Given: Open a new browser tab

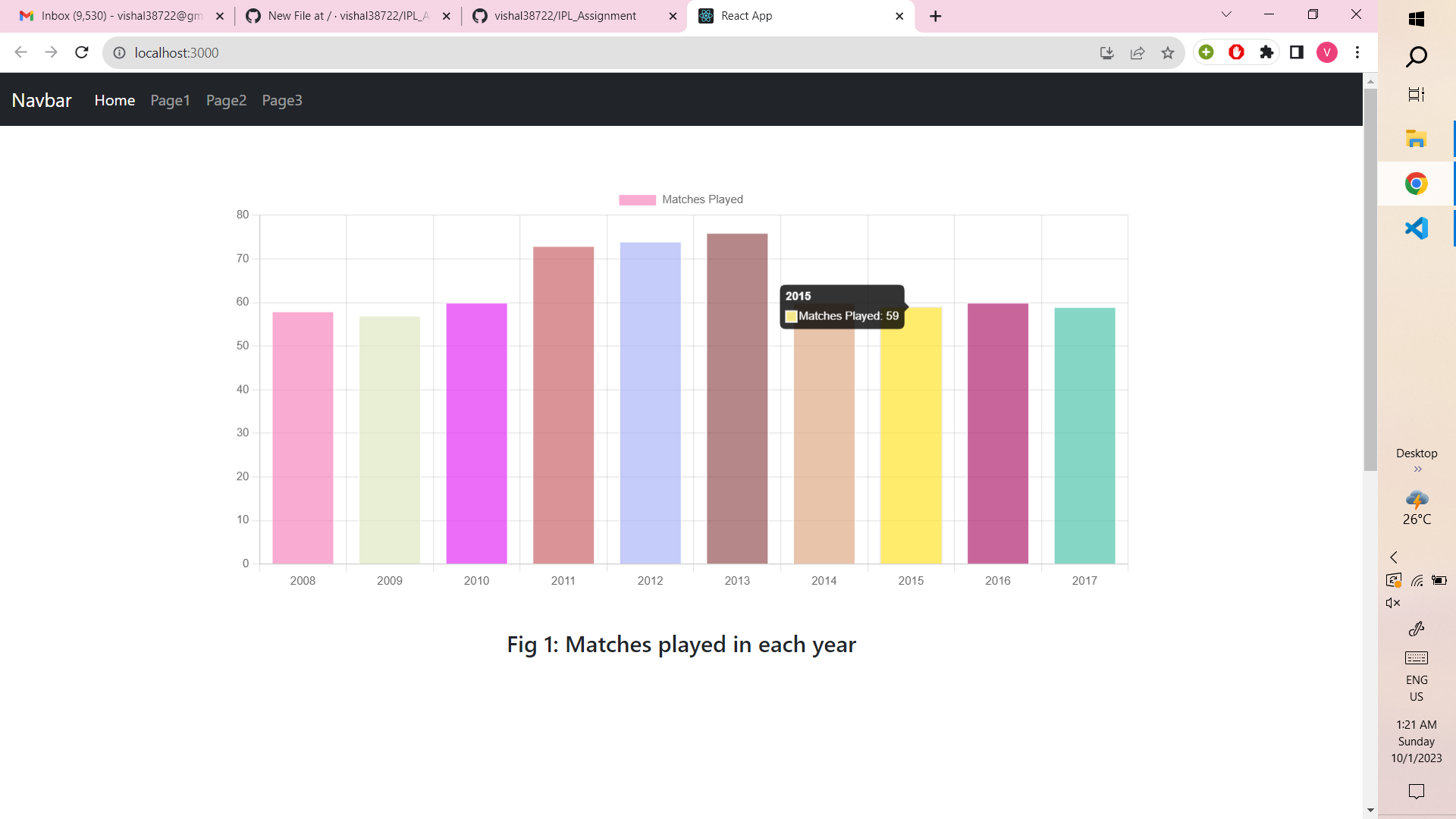Looking at the screenshot, I should [x=936, y=16].
